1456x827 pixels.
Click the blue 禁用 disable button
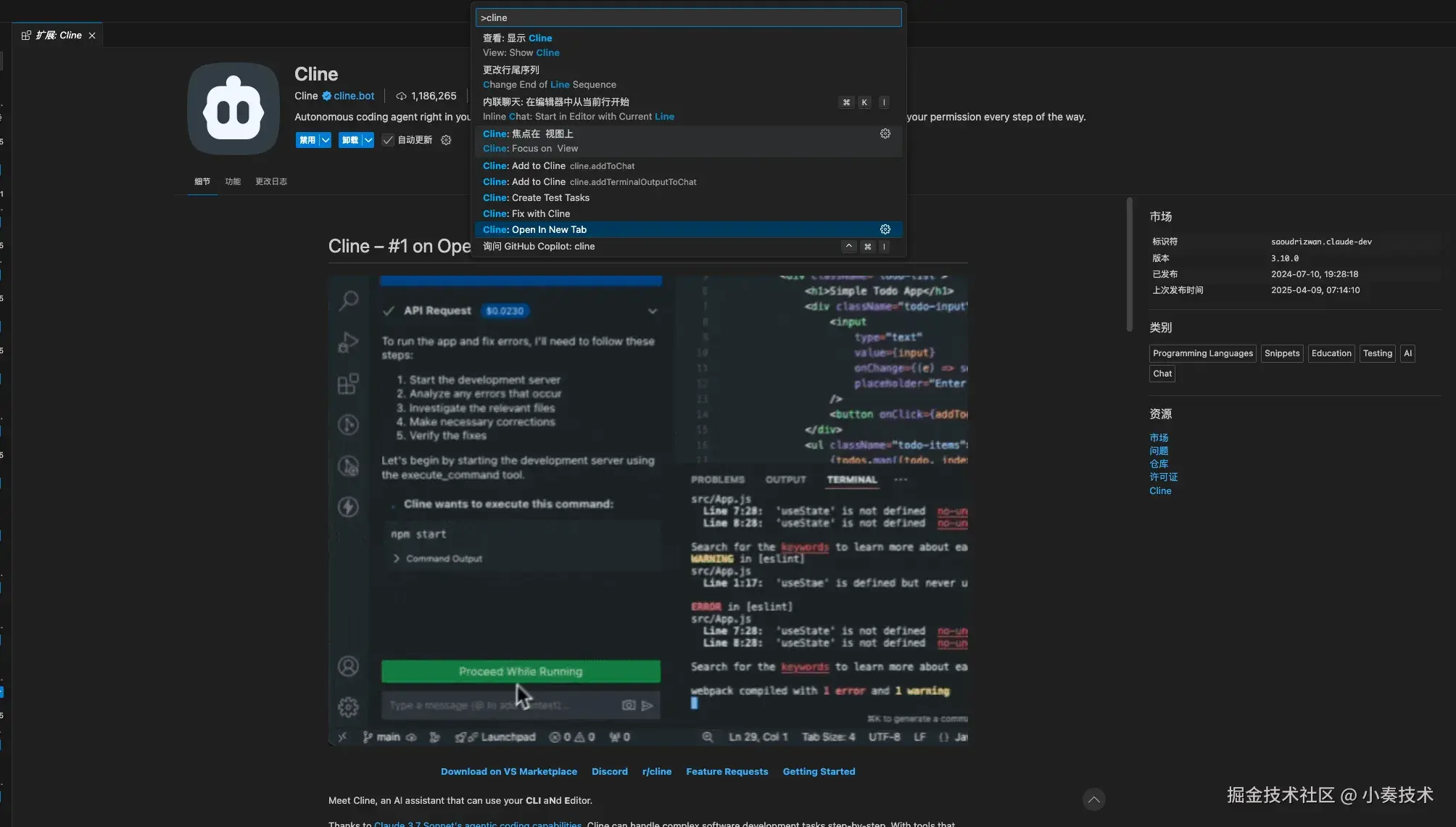click(x=307, y=140)
